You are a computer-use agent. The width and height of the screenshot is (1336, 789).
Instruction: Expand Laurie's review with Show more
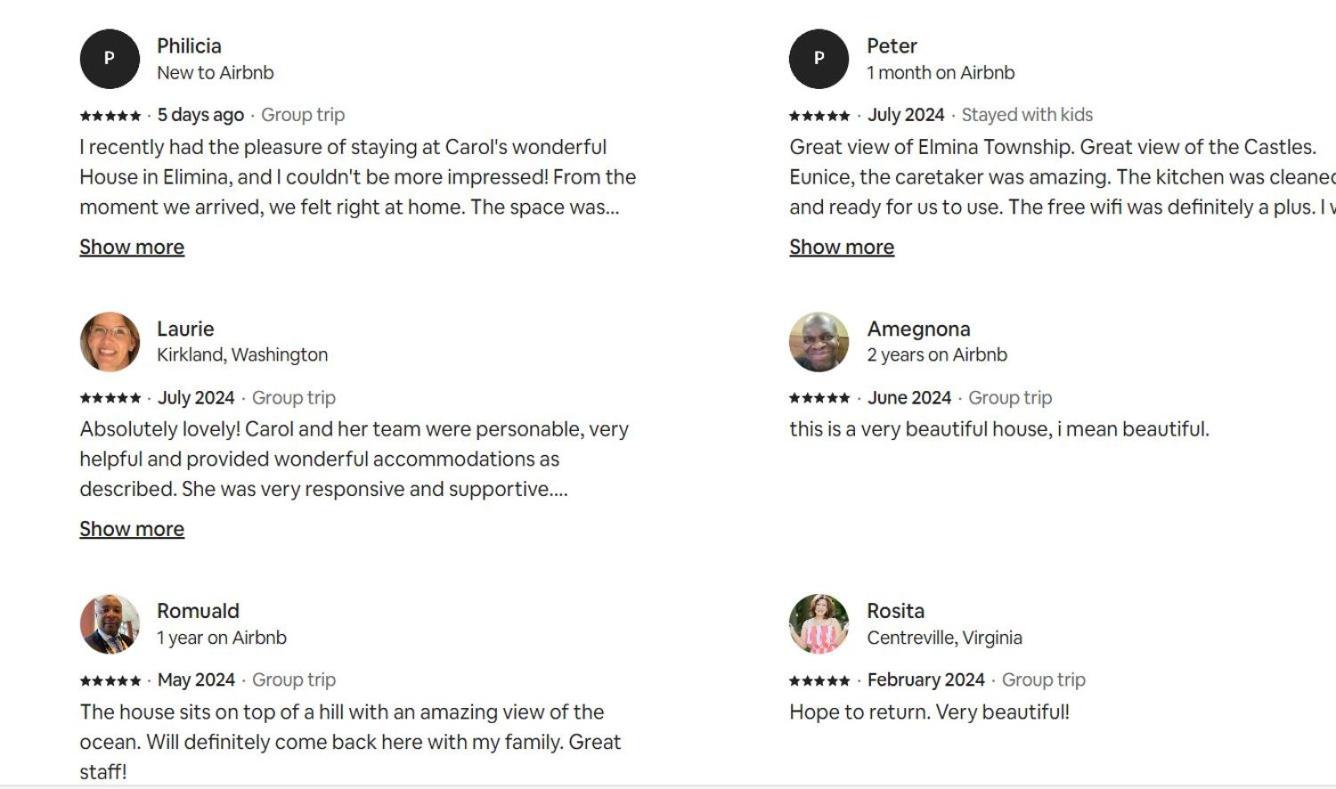[x=132, y=529]
